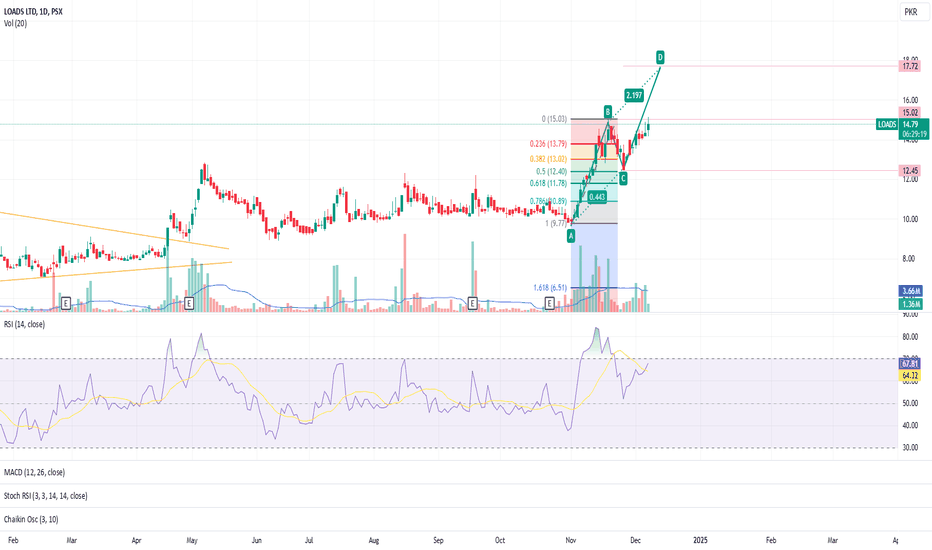Click the 0.443 ratio label
Viewport: 932px width, 550px height.
(x=597, y=197)
